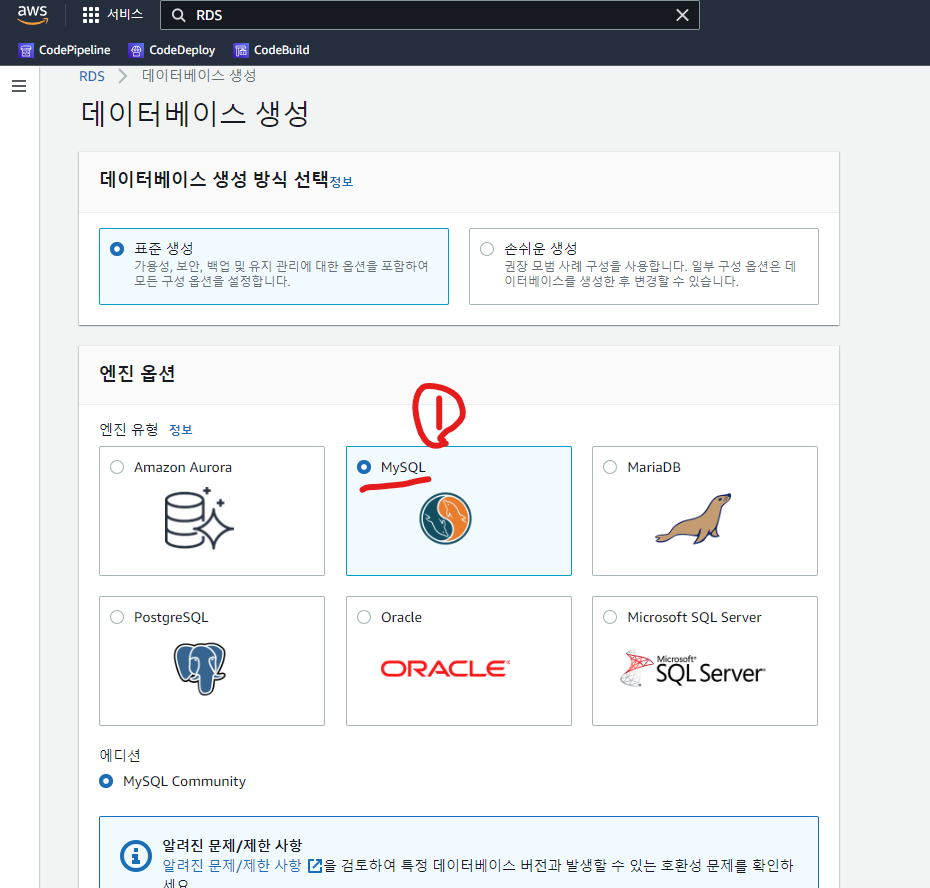This screenshot has width=930, height=888.
Task: Click the 데이터베이스 생성 page title
Action: coord(195,113)
